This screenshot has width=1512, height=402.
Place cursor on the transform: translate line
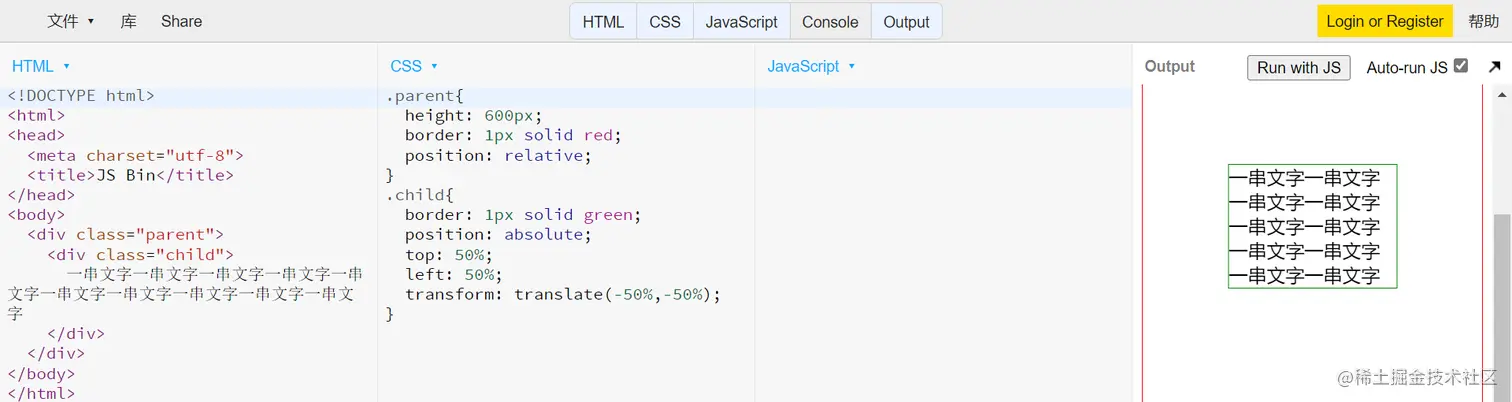tap(561, 295)
